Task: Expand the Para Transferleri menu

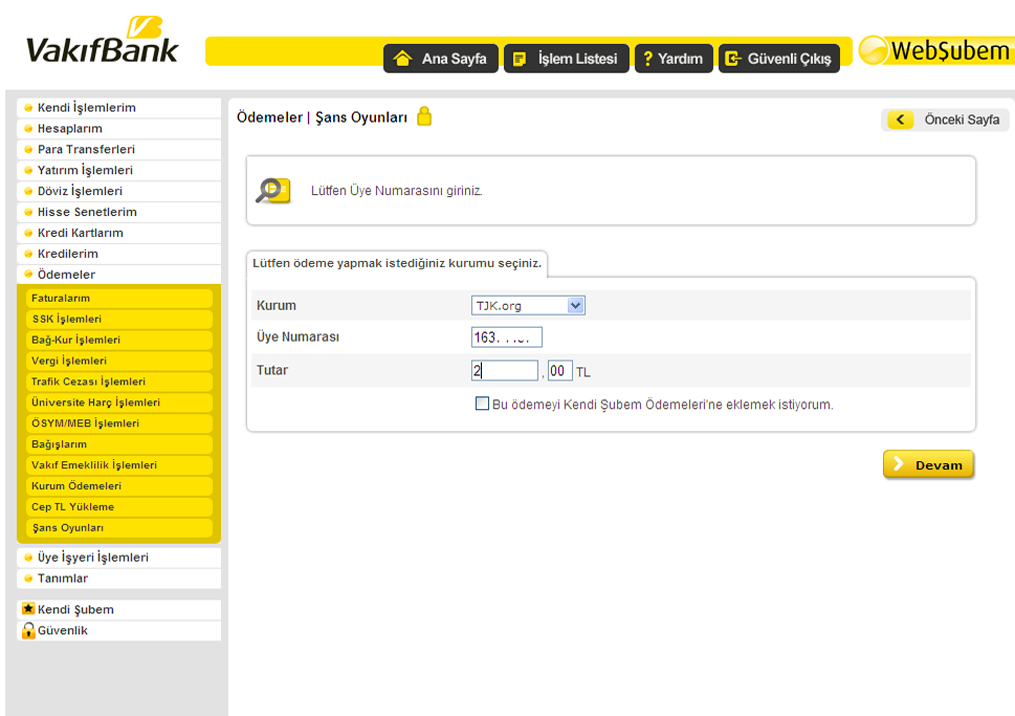Action: tap(118, 149)
